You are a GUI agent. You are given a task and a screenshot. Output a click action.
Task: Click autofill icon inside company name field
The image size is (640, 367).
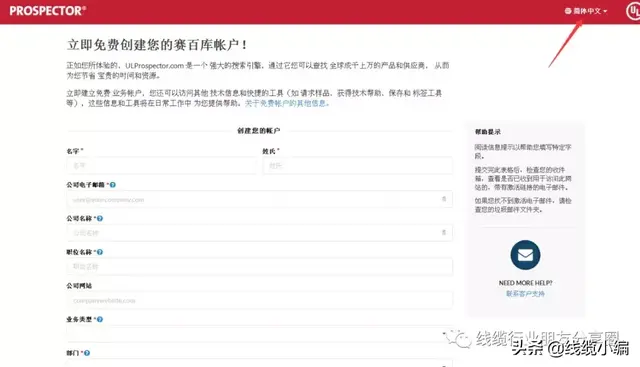click(x=444, y=233)
